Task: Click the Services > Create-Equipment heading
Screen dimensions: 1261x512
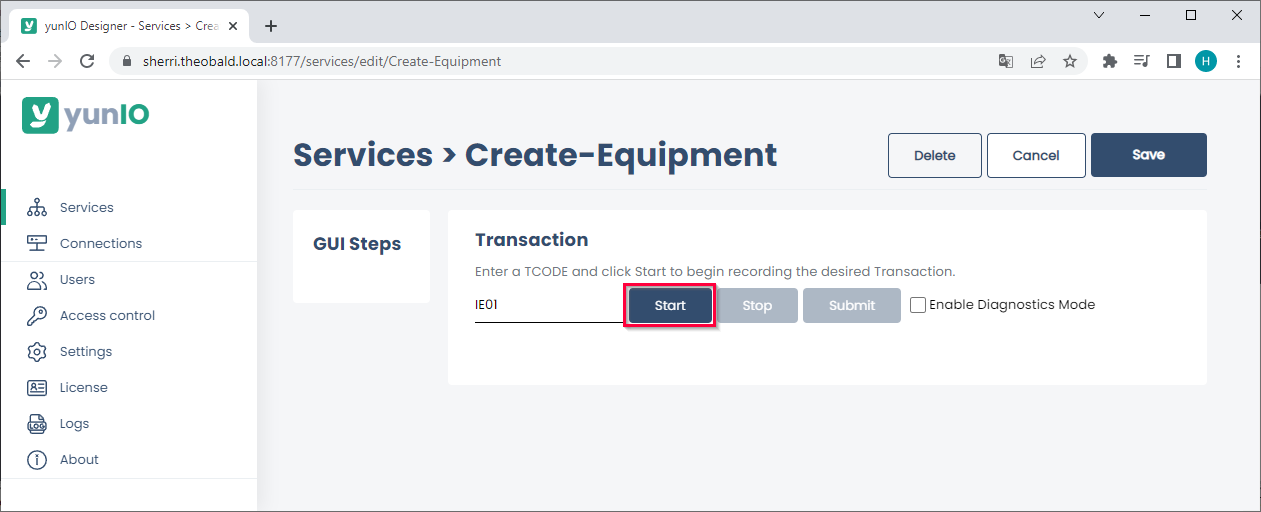Action: (x=535, y=155)
